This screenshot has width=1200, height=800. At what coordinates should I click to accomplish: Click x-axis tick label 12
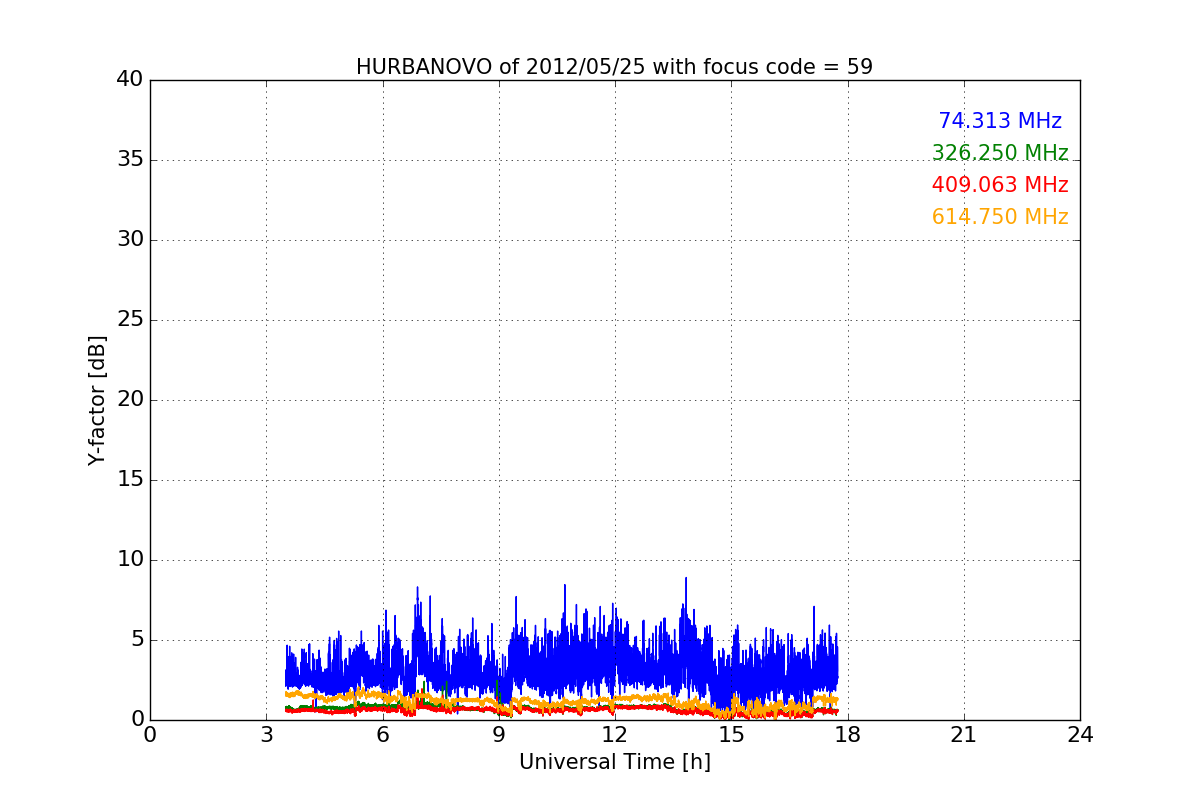click(615, 735)
